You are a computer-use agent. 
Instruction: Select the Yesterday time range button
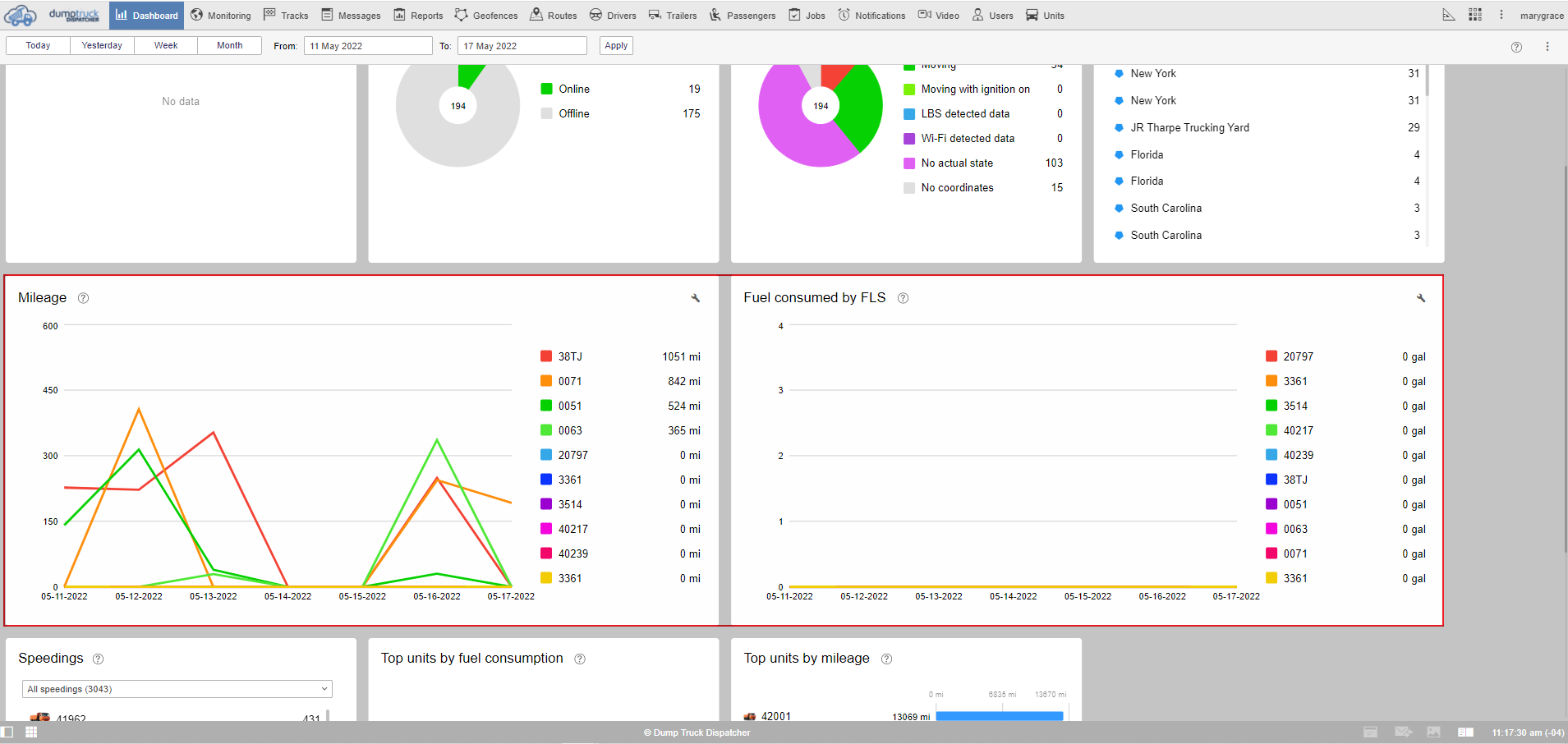coord(102,46)
